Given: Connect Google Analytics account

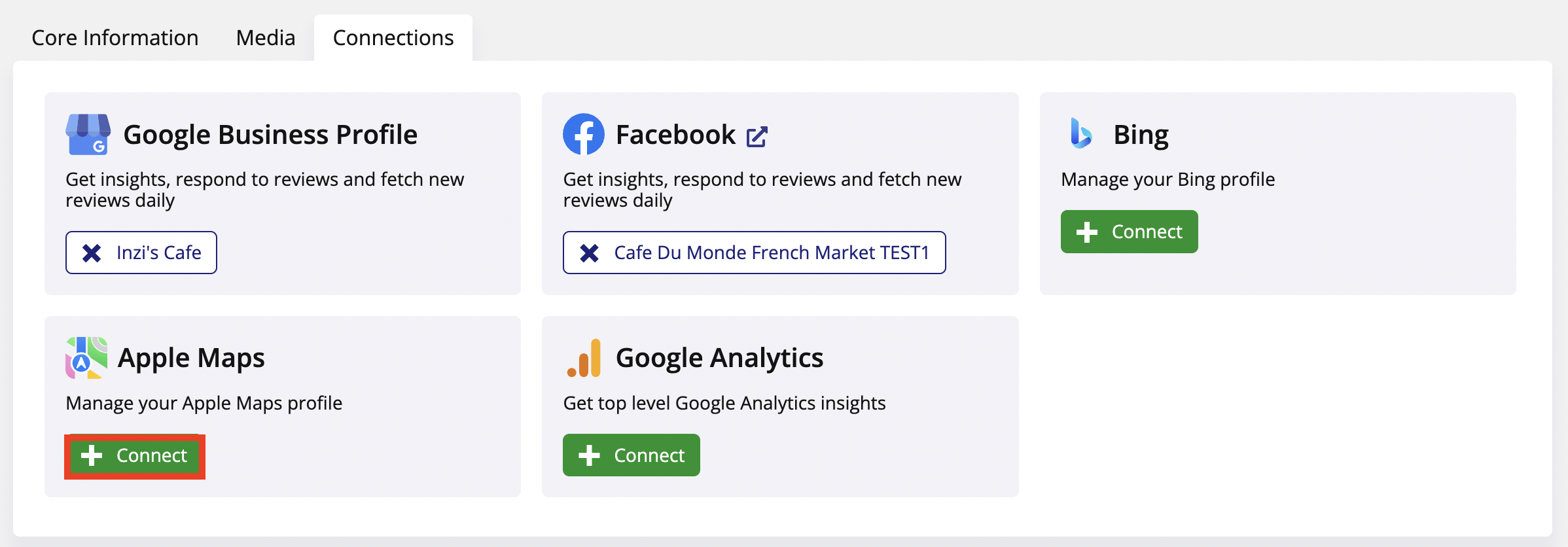Looking at the screenshot, I should [632, 455].
